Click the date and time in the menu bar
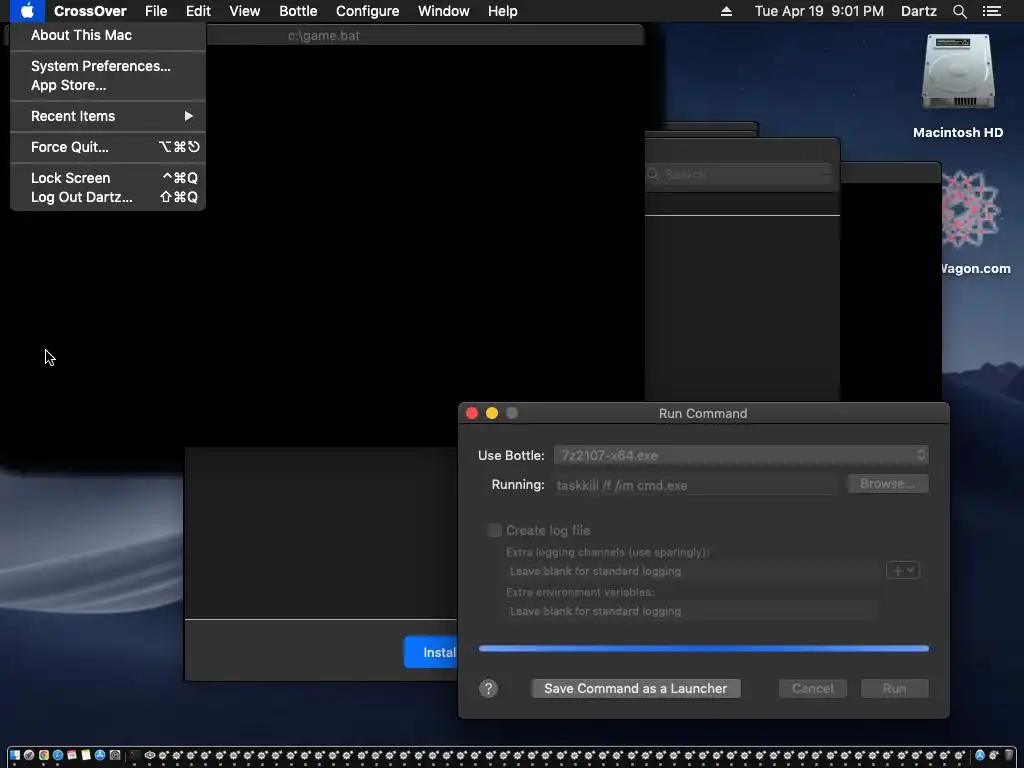The image size is (1024, 768). 819,11
